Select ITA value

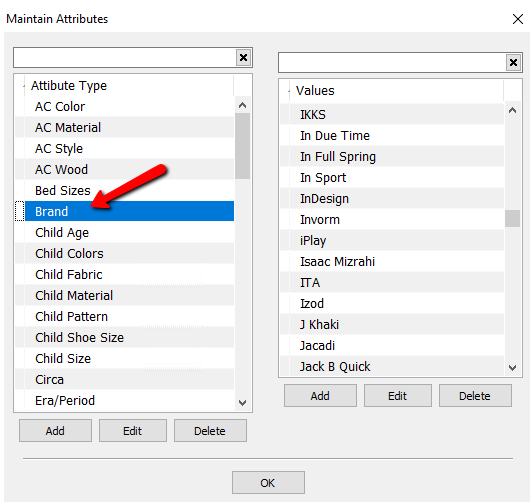point(392,282)
